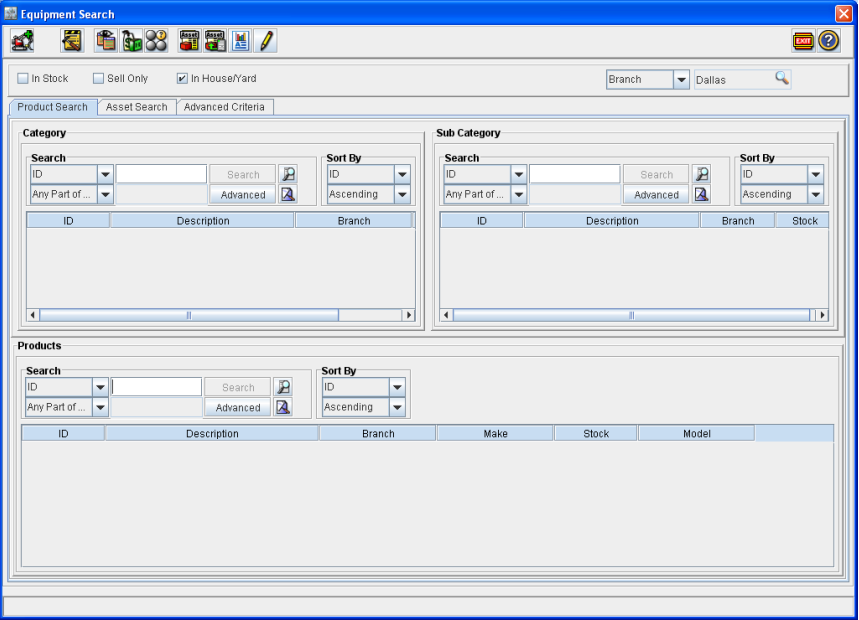Click Category table Description column header
The width and height of the screenshot is (859, 620).
(x=203, y=221)
